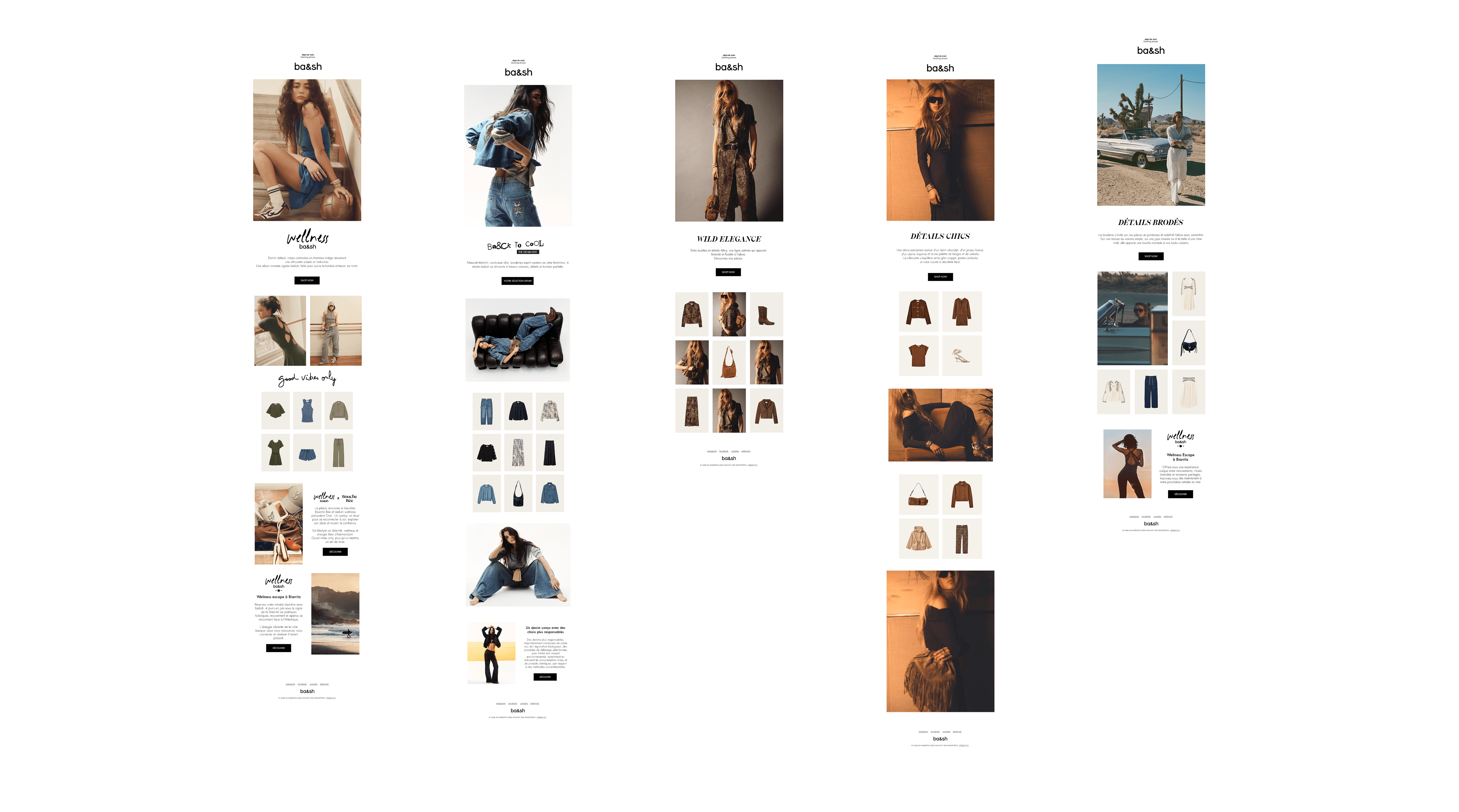1459x812 pixels.
Task: Click the 'WILD ELEGANCE' heading
Action: pos(729,239)
